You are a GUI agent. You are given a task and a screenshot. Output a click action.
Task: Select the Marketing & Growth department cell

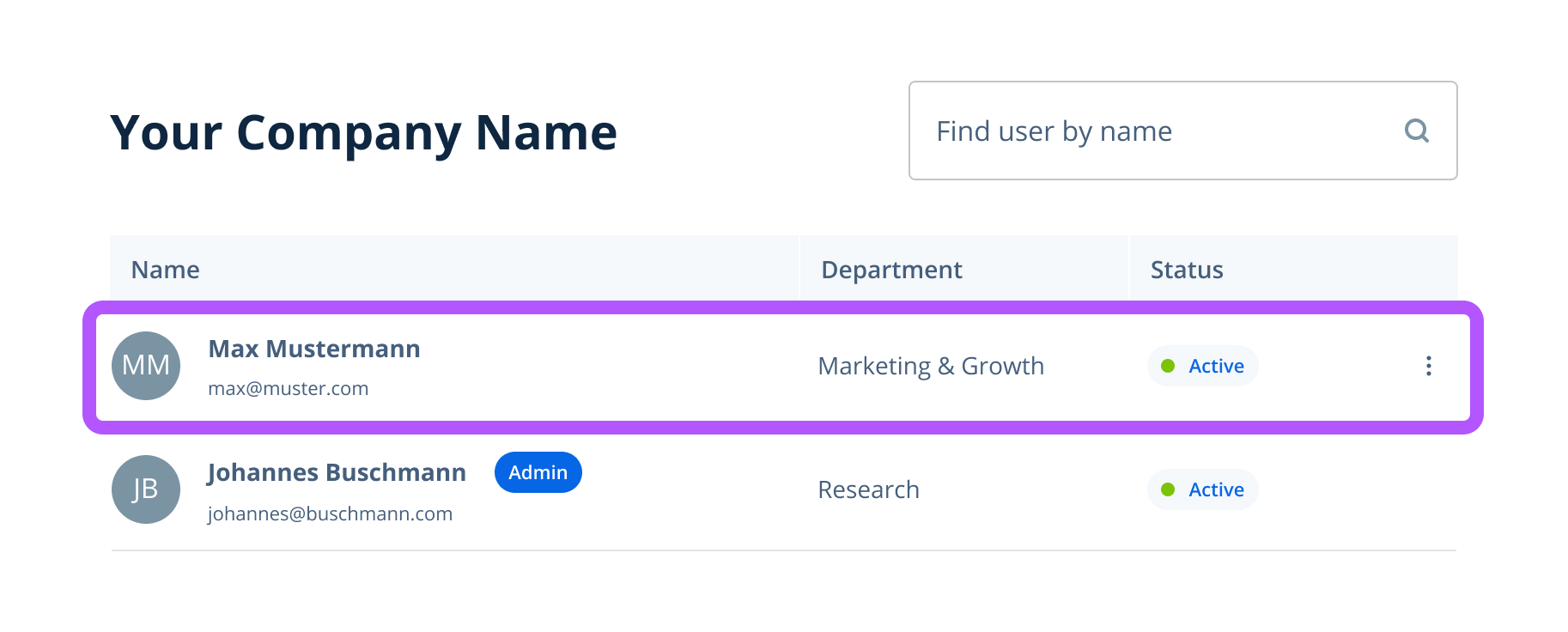[x=931, y=366]
